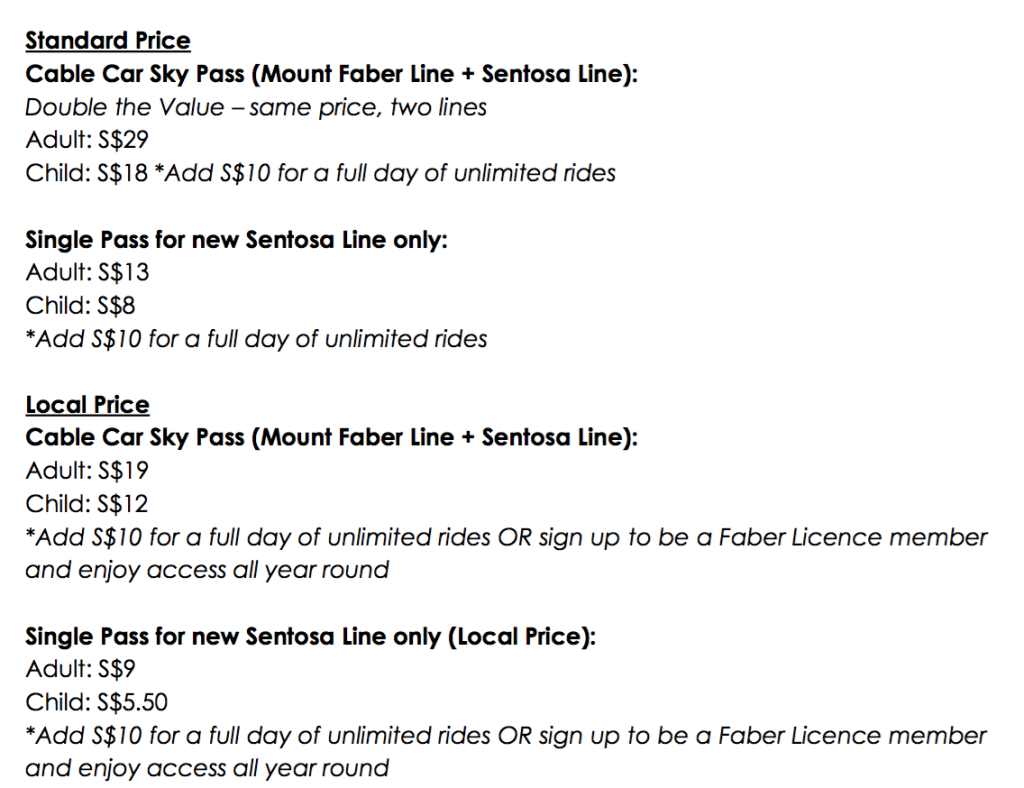The height and width of the screenshot is (788, 1024).
Task: Click the Adult: S$19 price line
Action: pos(87,471)
